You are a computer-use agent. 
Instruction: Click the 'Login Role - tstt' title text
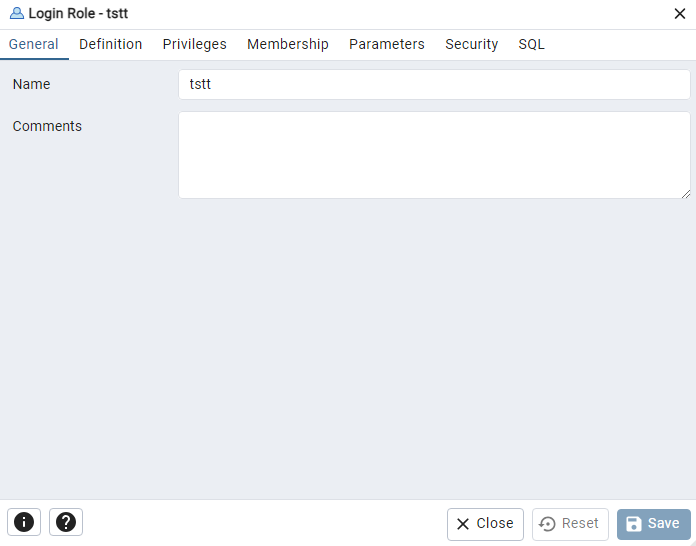[x=78, y=14]
